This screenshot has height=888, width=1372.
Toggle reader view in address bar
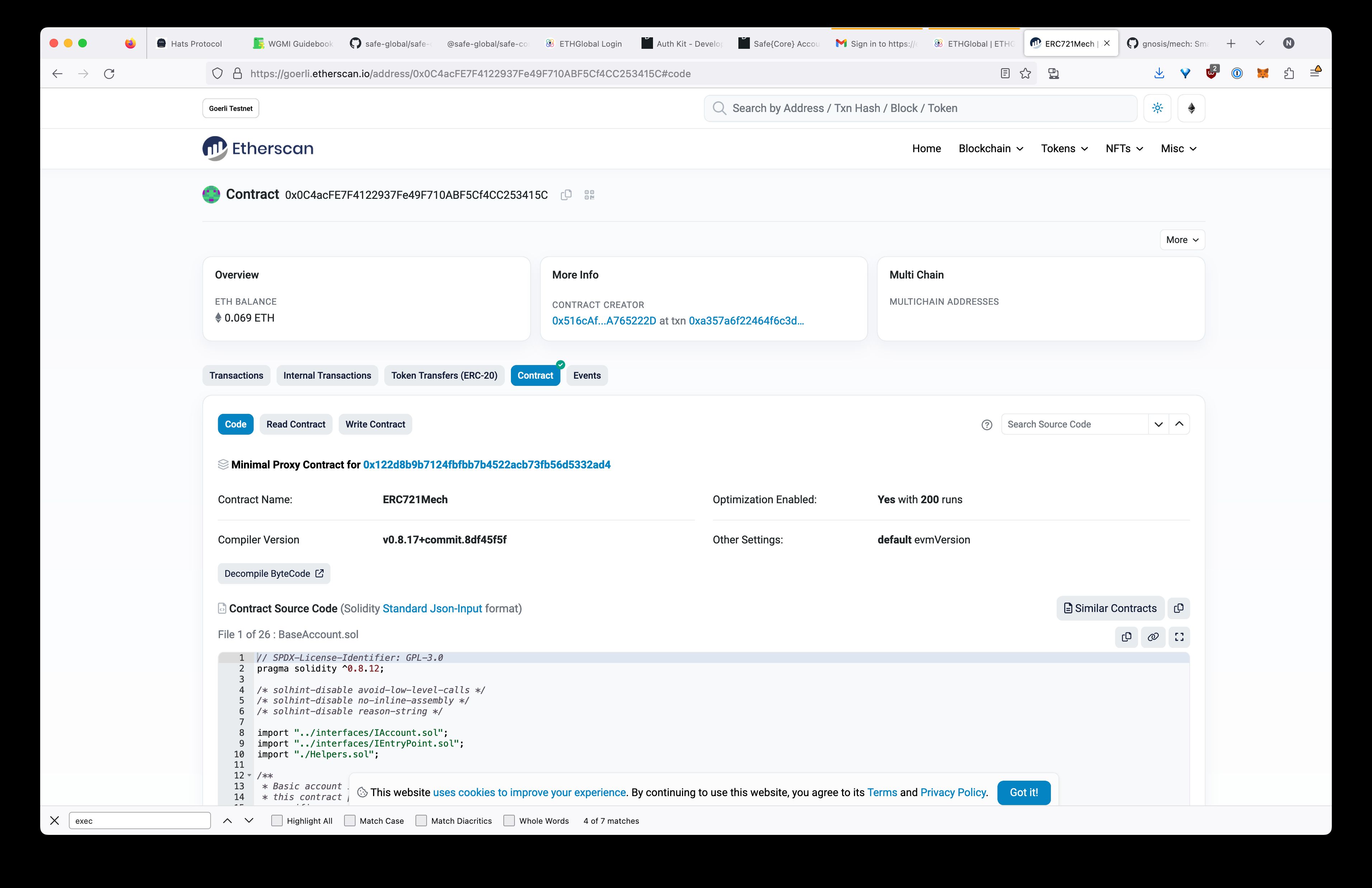click(1005, 74)
